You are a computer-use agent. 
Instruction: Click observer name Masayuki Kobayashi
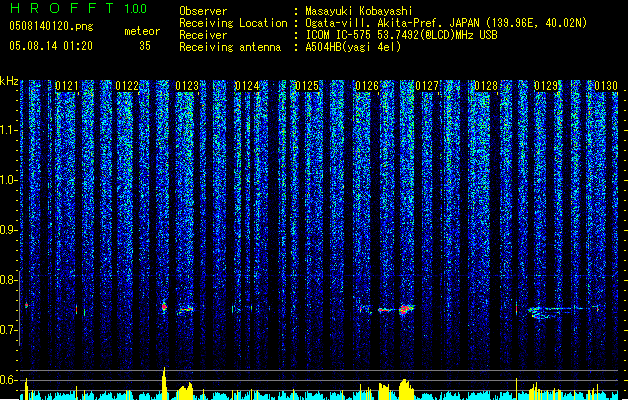359,11
